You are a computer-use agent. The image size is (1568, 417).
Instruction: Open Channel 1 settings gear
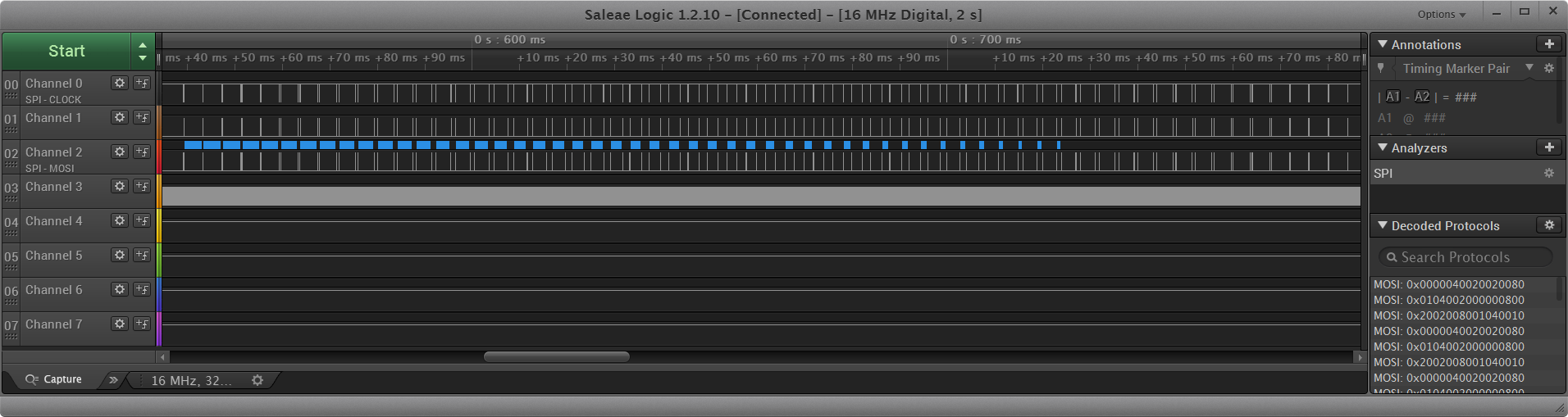point(120,117)
